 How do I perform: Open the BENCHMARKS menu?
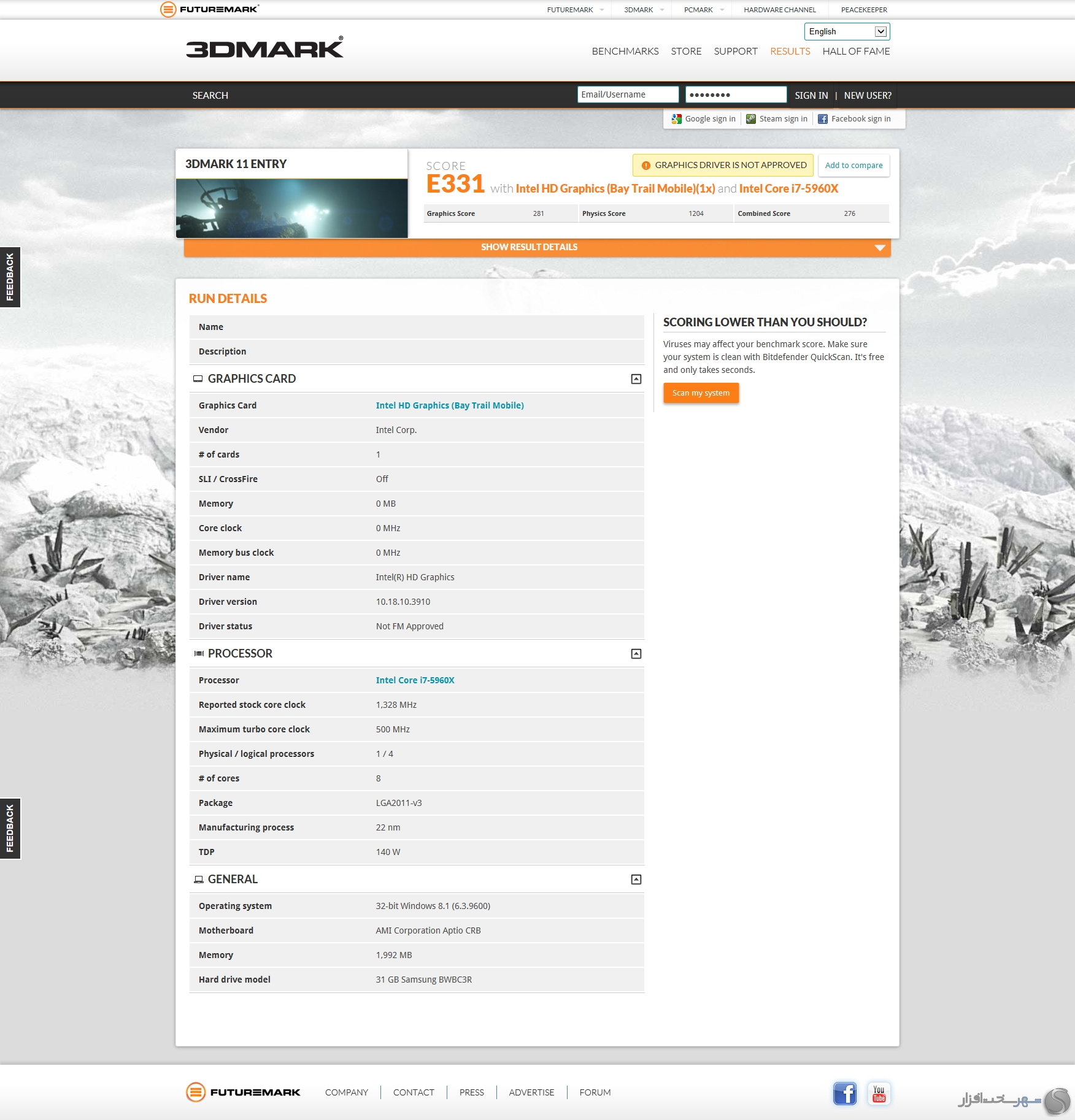point(625,52)
